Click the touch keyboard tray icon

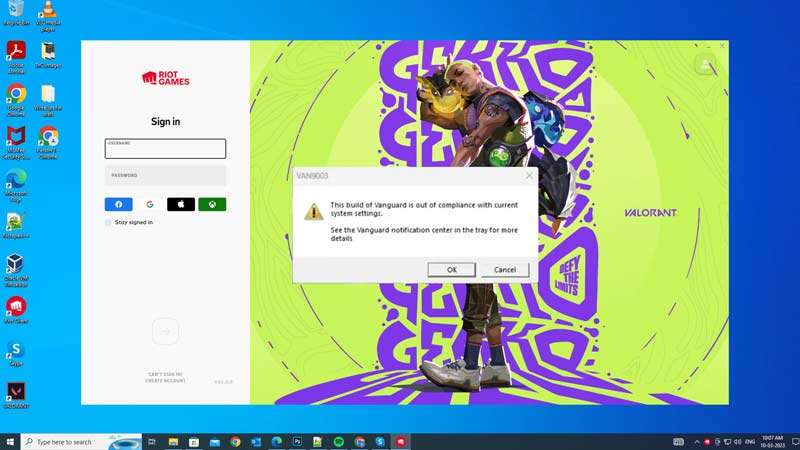(x=679, y=442)
